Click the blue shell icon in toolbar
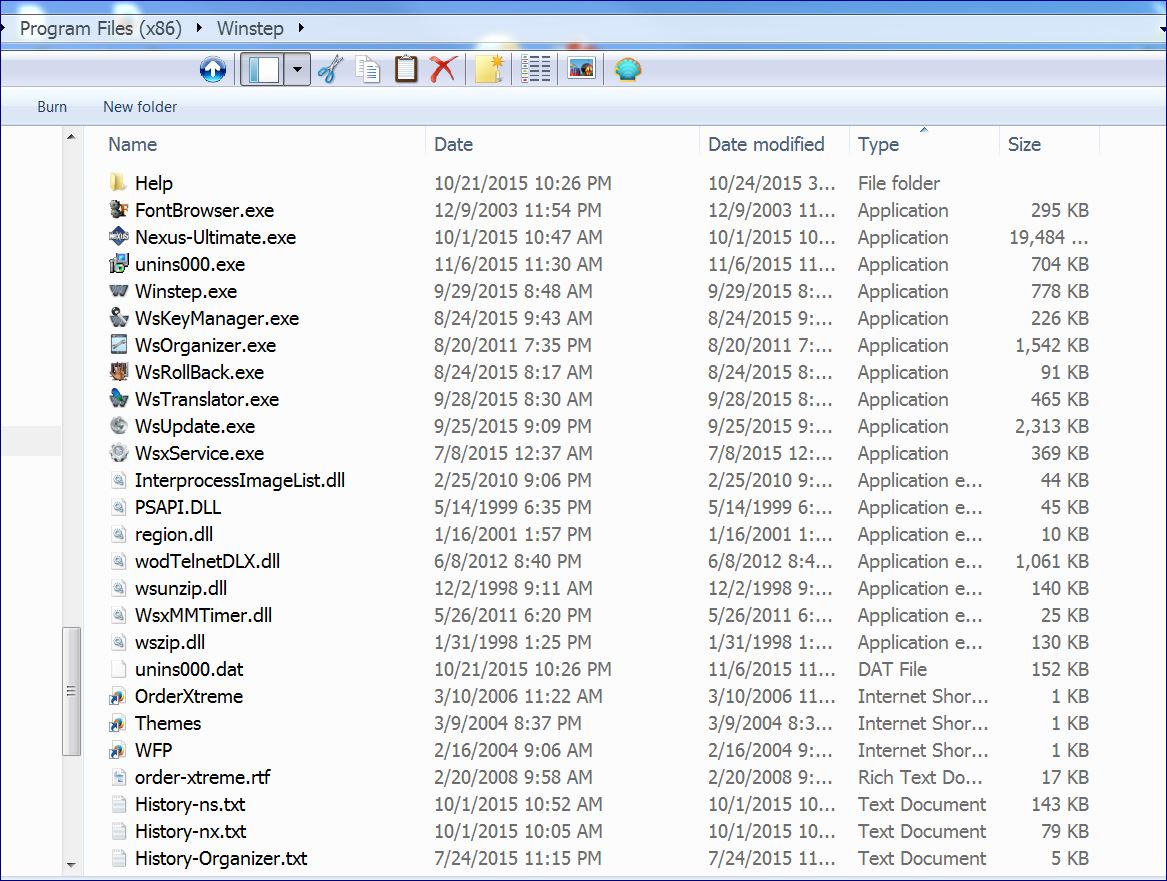The width and height of the screenshot is (1167, 881). tap(628, 70)
